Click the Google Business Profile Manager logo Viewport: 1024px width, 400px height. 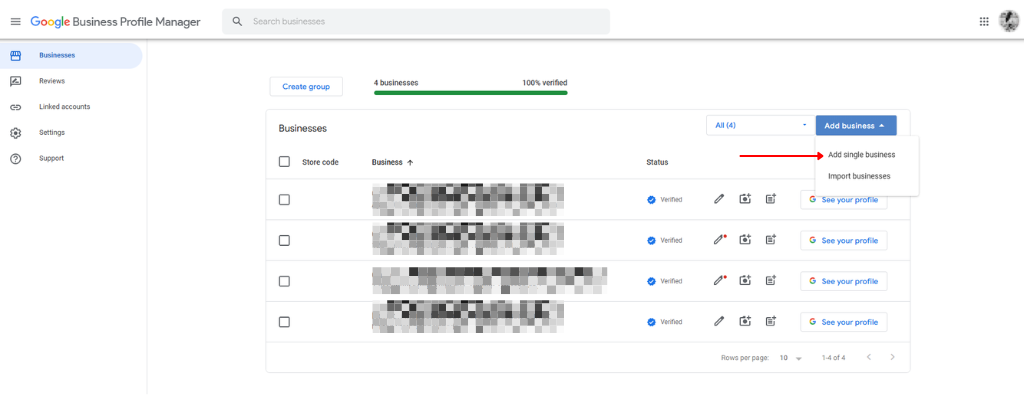pos(116,22)
